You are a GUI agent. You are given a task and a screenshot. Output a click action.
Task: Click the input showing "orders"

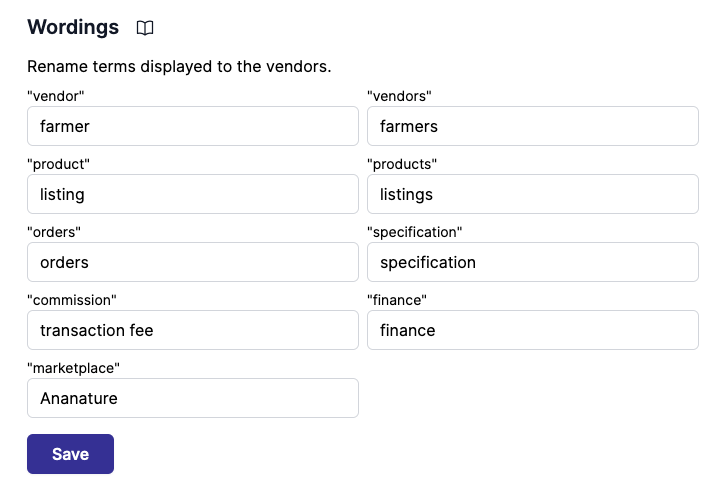(192, 262)
